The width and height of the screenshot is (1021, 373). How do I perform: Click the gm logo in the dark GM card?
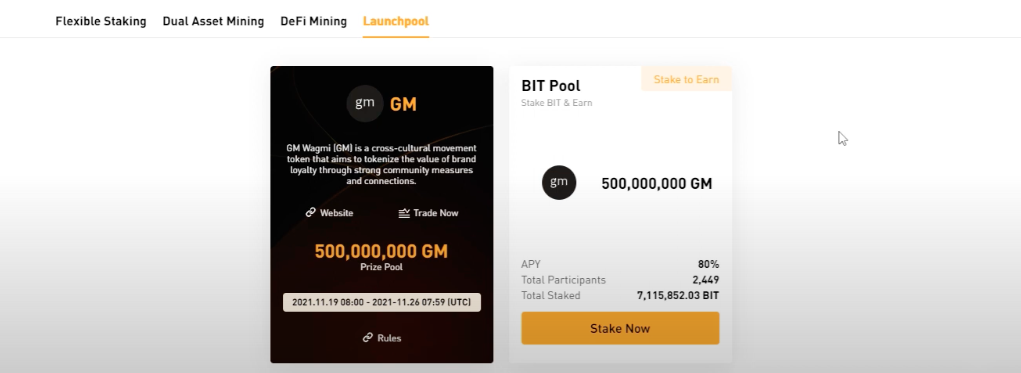pyautogui.click(x=365, y=104)
